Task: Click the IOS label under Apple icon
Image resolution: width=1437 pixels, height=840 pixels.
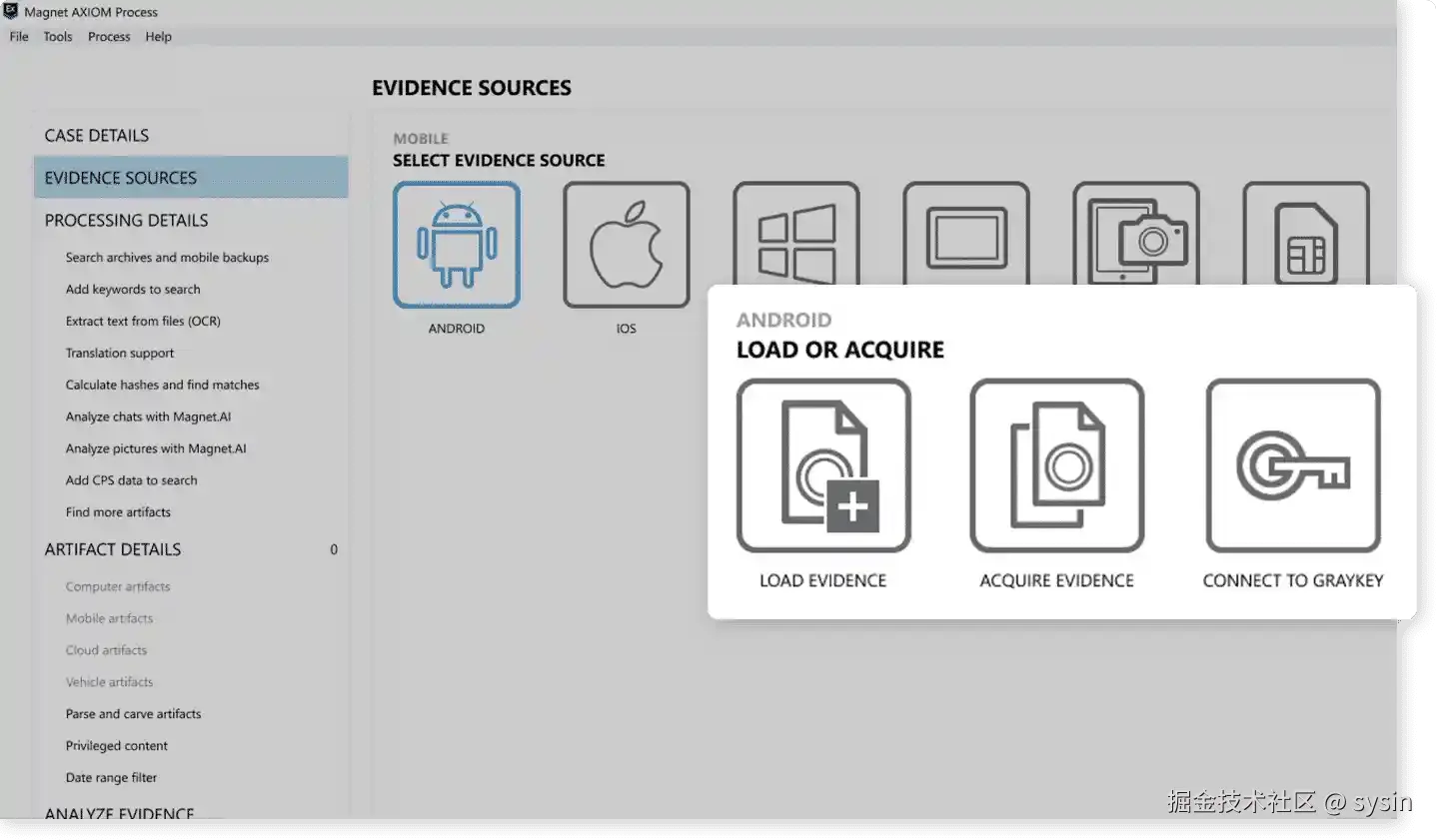Action: [x=627, y=329]
